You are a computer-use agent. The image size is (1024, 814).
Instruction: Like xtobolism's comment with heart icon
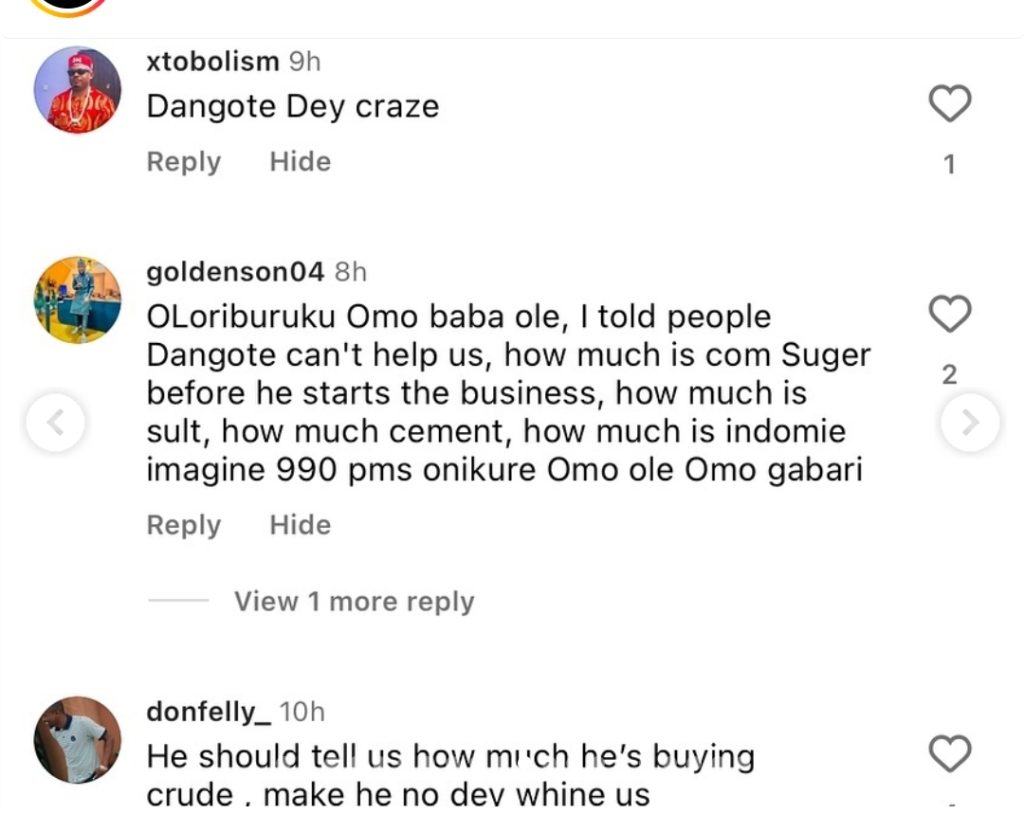[x=949, y=103]
